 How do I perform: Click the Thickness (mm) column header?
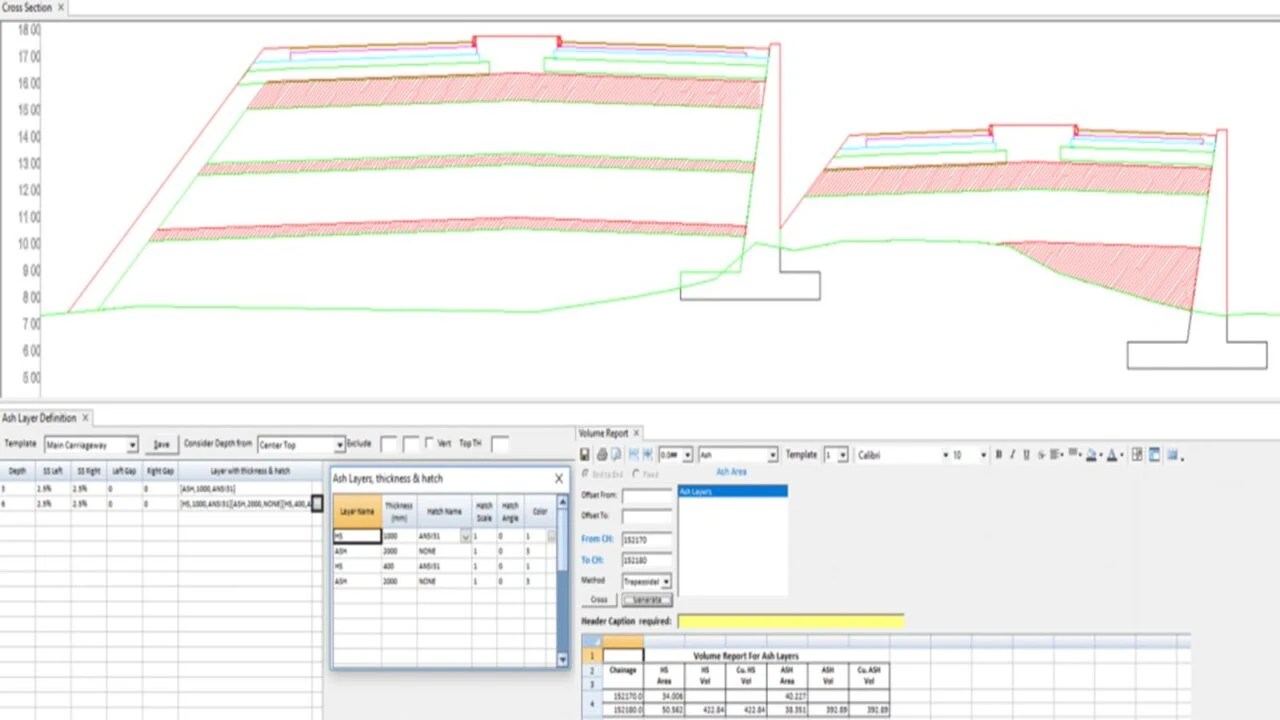399,511
